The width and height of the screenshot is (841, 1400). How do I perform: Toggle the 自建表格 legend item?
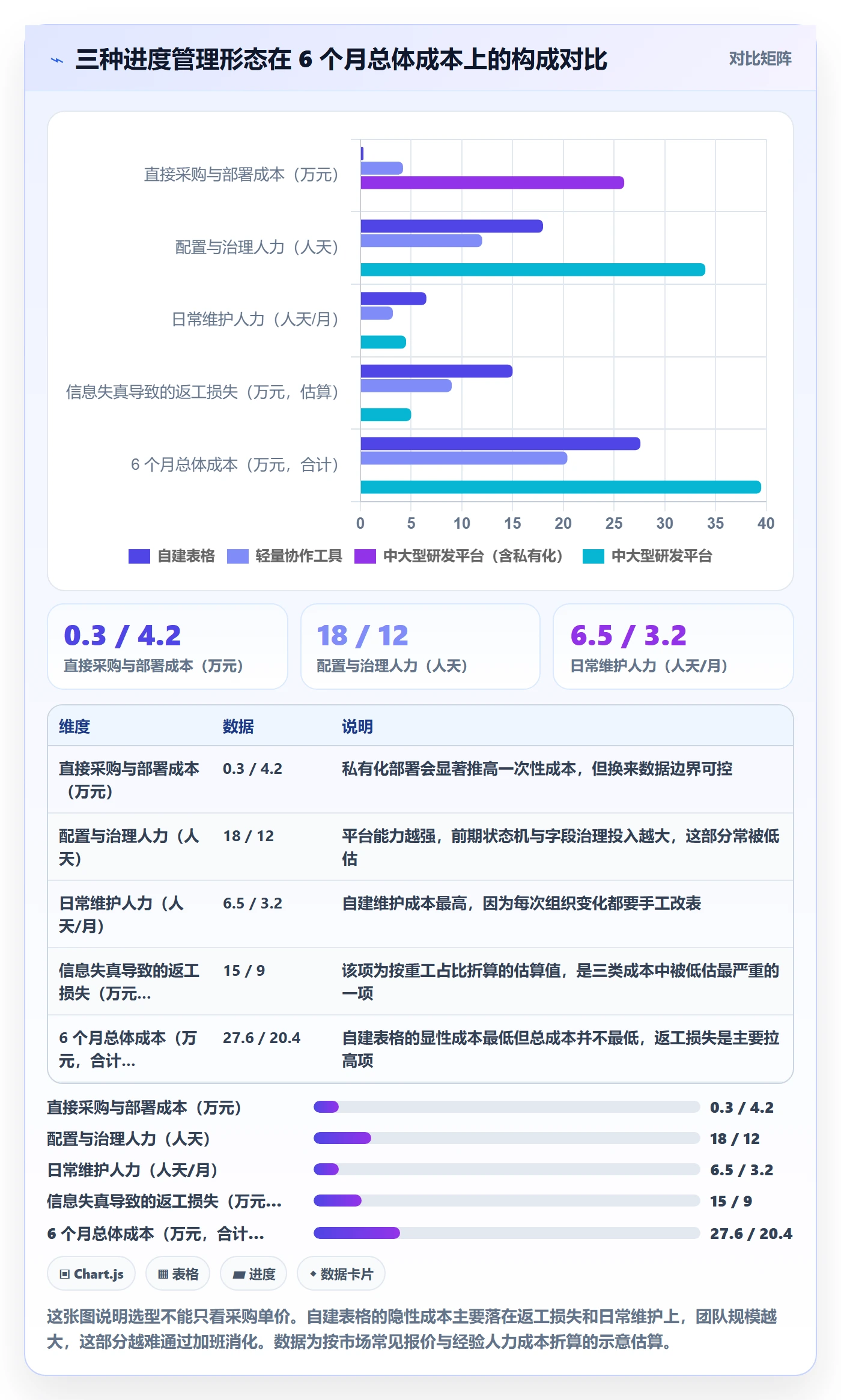coord(172,556)
